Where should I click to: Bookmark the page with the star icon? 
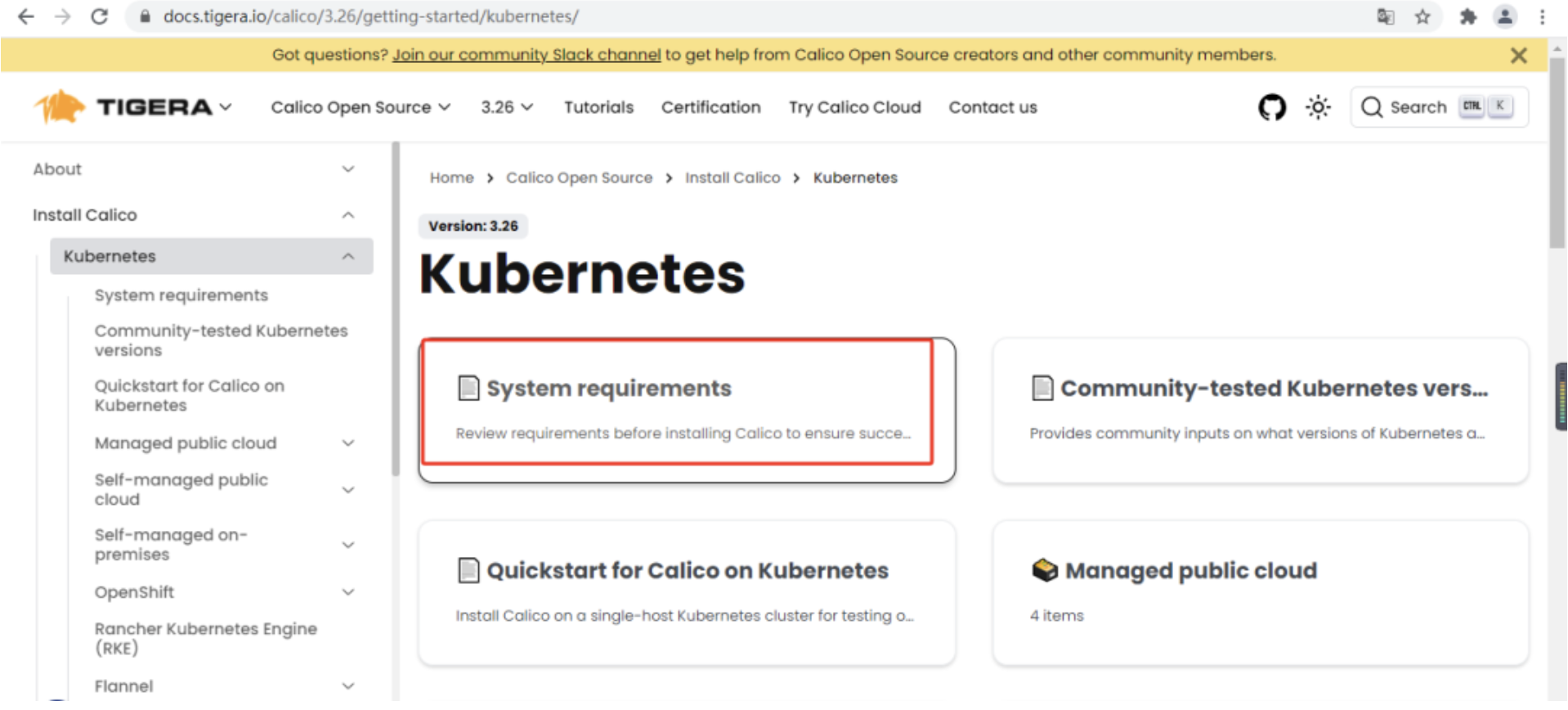(1422, 16)
